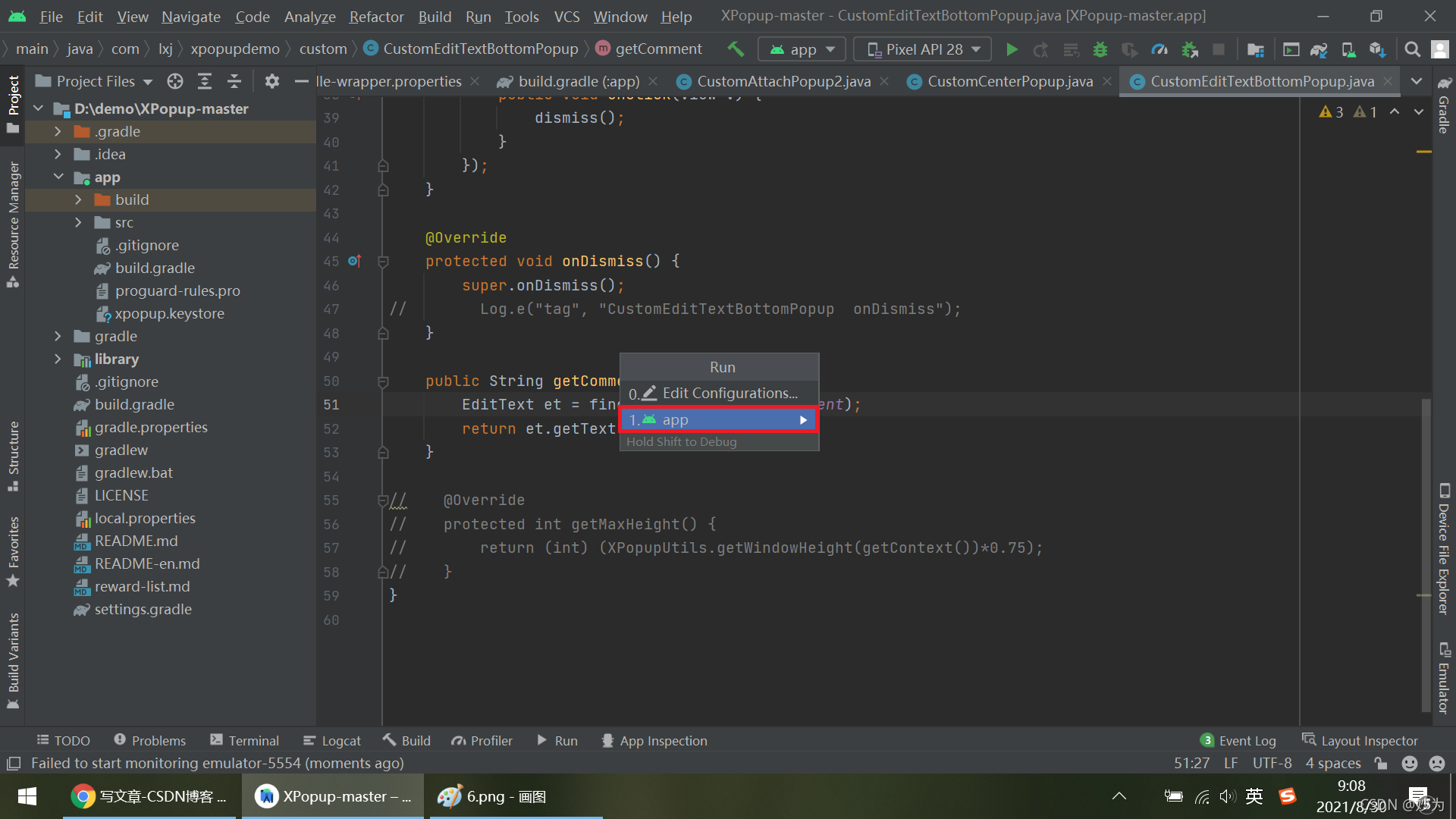Toggle Project tool window on left stripe
The height and width of the screenshot is (819, 1456).
[13, 105]
